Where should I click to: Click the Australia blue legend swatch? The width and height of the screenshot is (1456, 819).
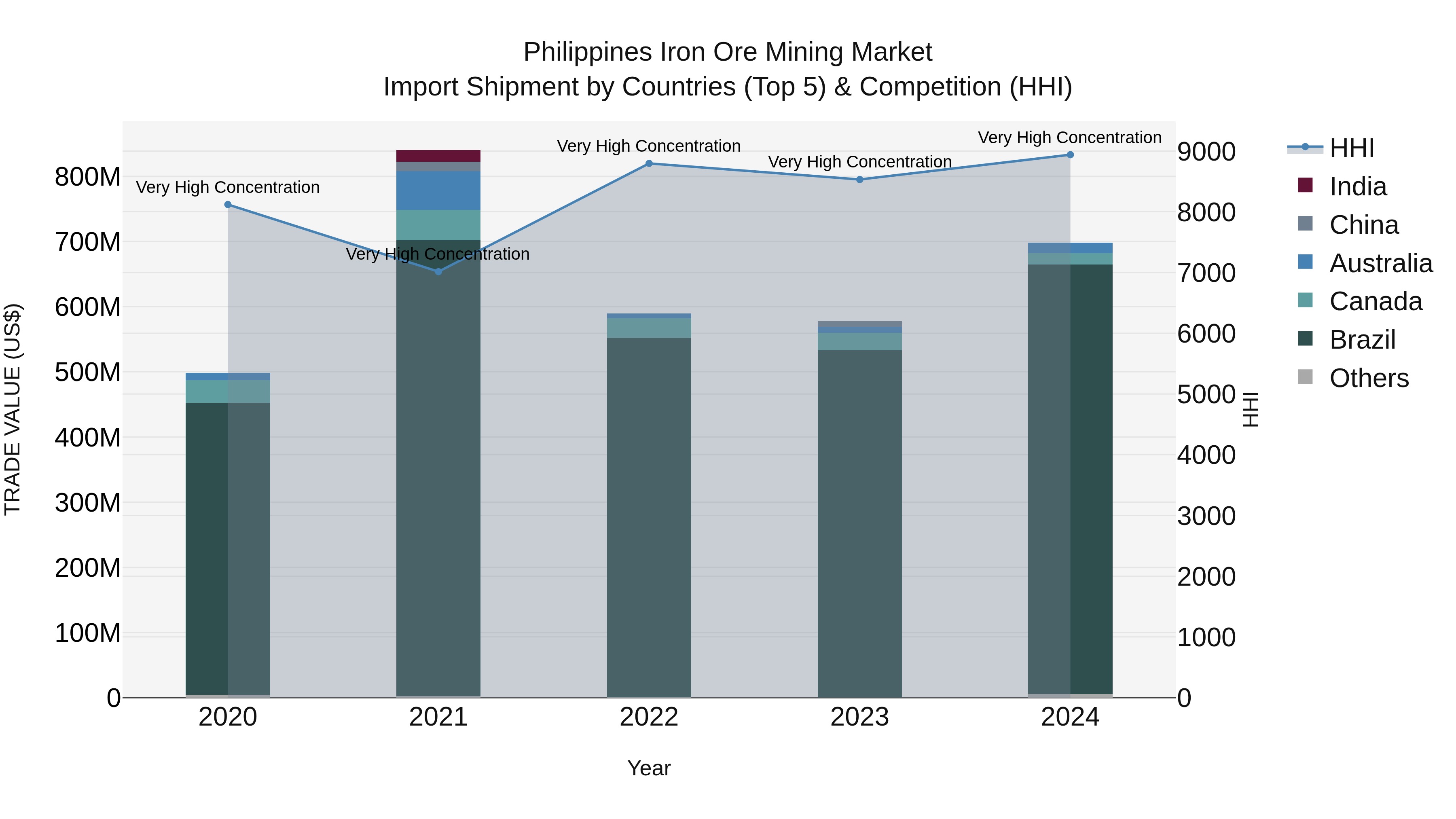(1305, 262)
